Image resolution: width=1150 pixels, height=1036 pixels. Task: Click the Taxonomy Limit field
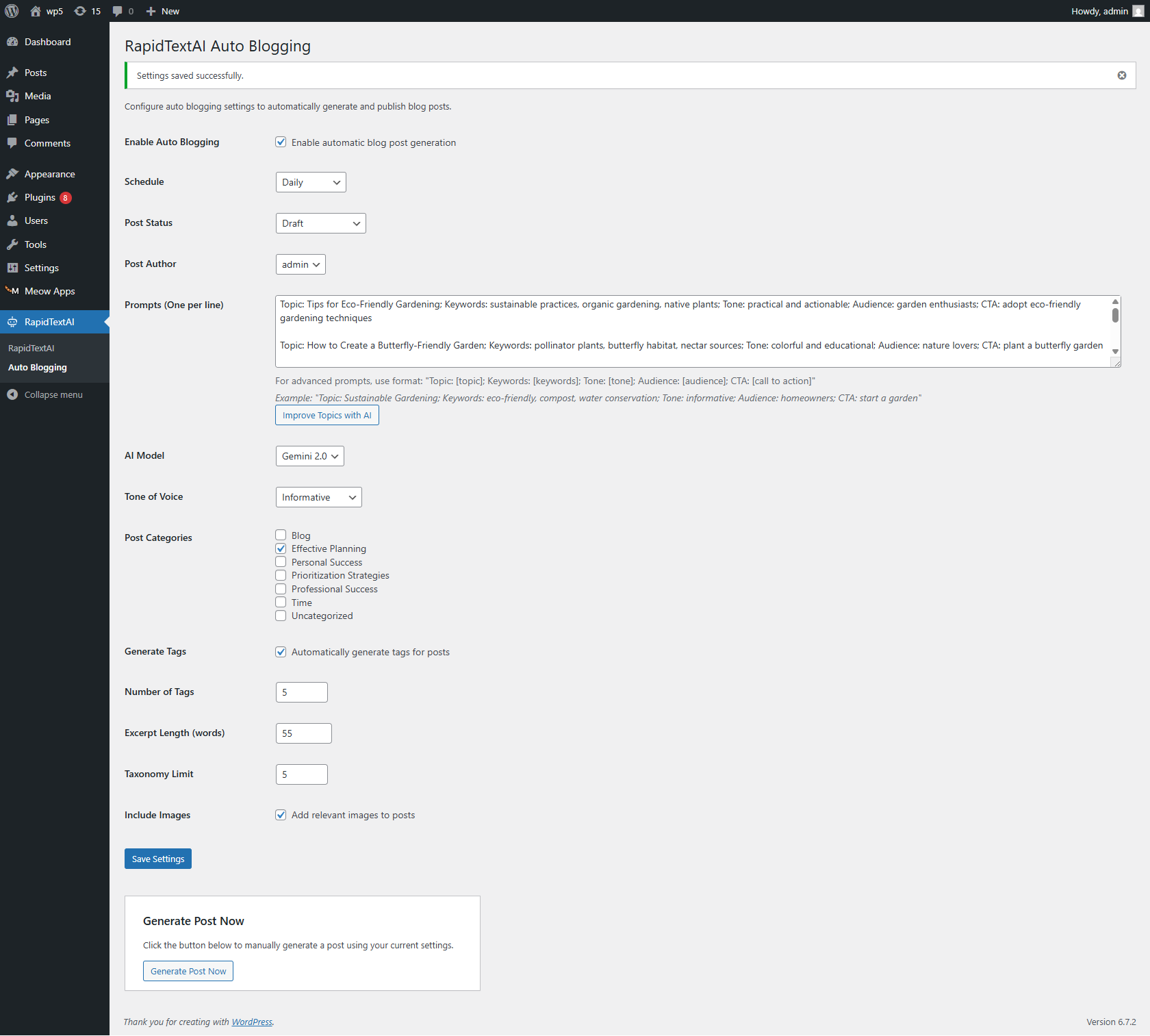click(x=302, y=774)
